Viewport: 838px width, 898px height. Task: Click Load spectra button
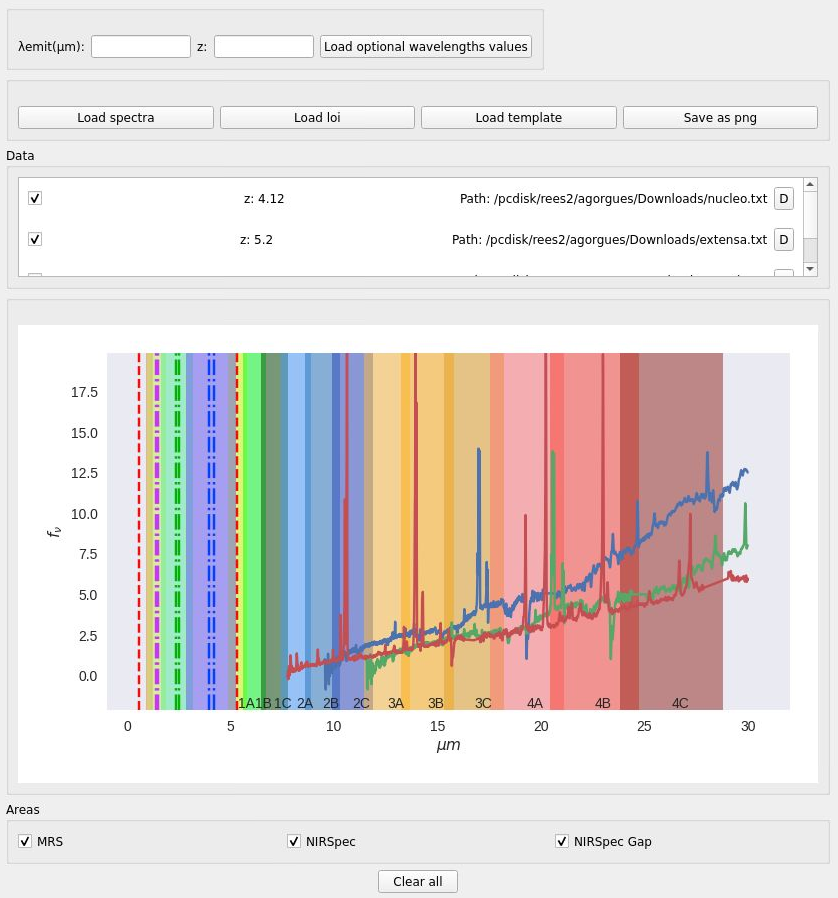pos(116,117)
